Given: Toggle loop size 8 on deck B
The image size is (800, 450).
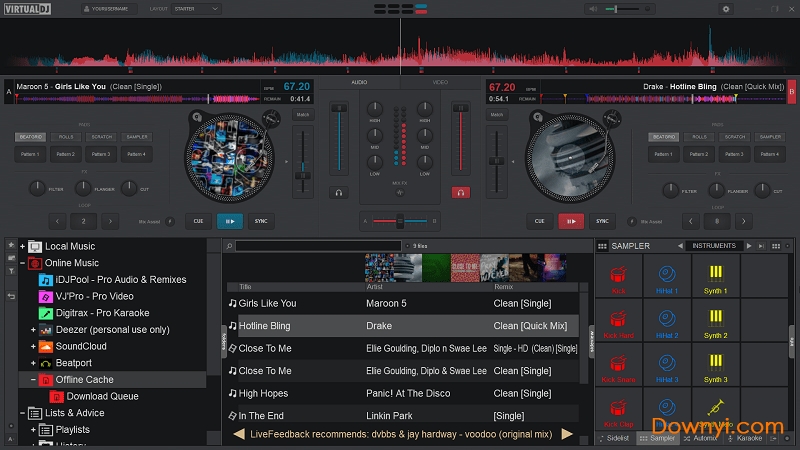Looking at the screenshot, I should (717, 221).
